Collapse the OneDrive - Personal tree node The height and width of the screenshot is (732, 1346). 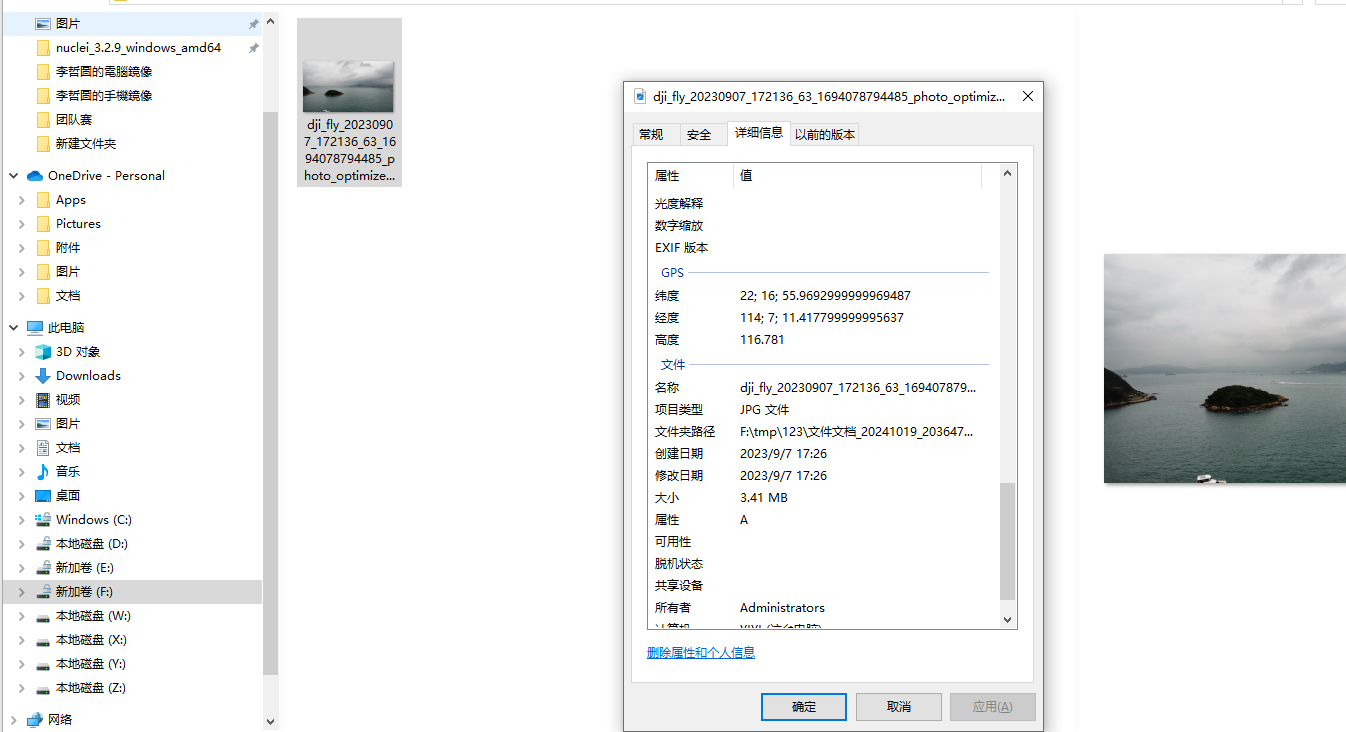click(14, 176)
